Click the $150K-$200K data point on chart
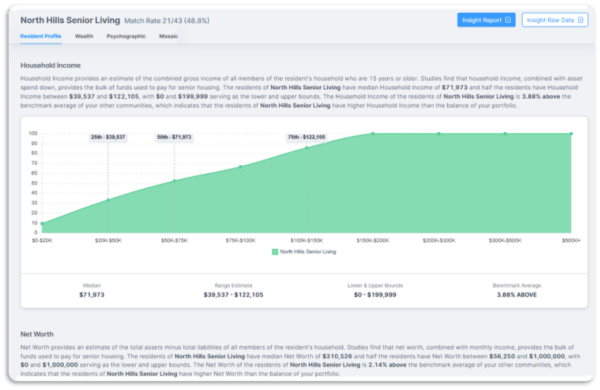The image size is (600, 390). point(373,134)
